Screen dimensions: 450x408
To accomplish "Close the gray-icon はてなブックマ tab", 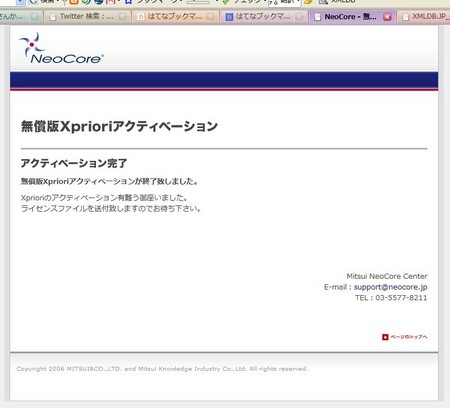I will [x=210, y=17].
